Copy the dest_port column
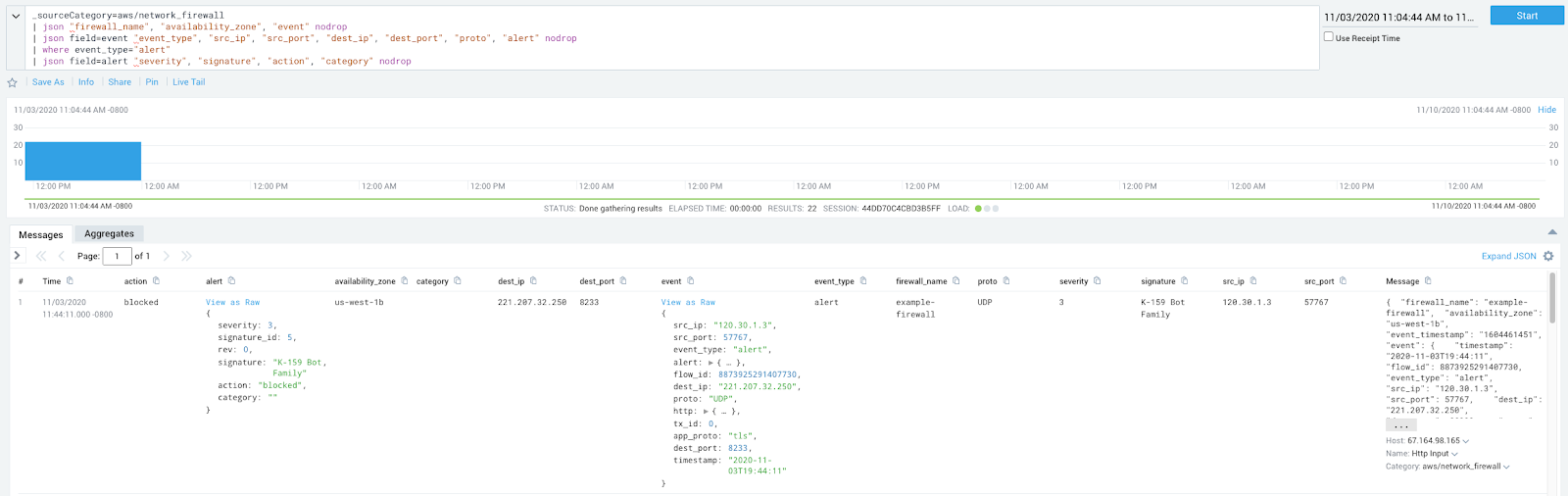 623,281
